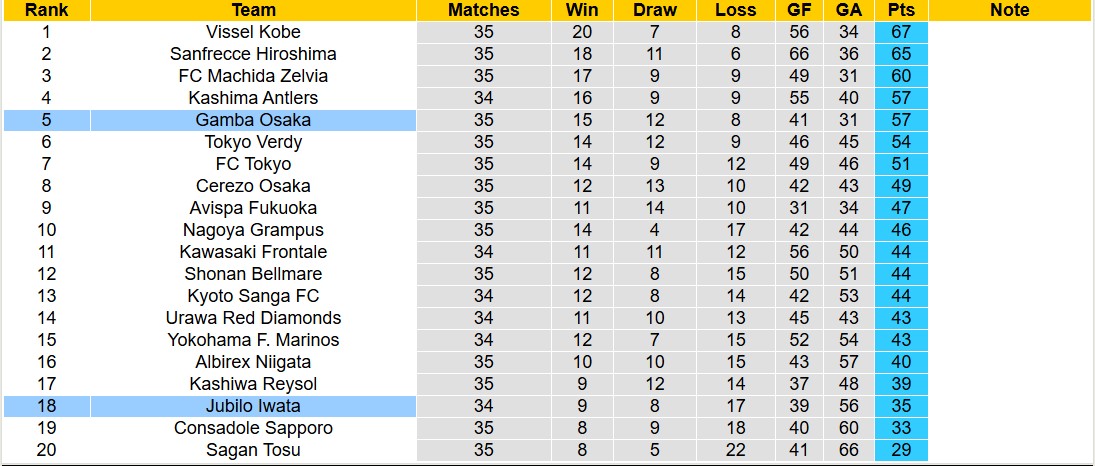This screenshot has width=1095, height=466.
Task: Click the Kashima Antlers team name
Action: click(253, 98)
